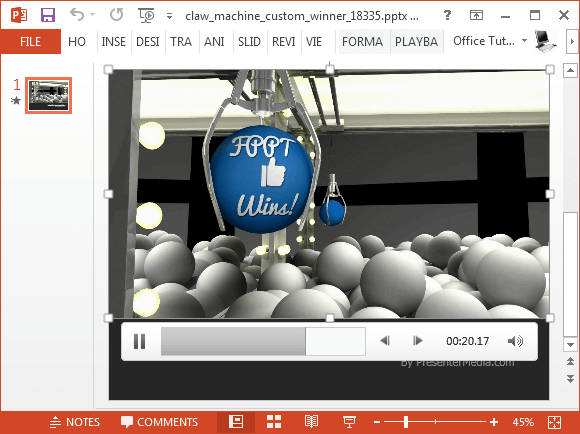This screenshot has width=580, height=434.
Task: Click the vertical scrollbar thumb
Action: pos(570,274)
